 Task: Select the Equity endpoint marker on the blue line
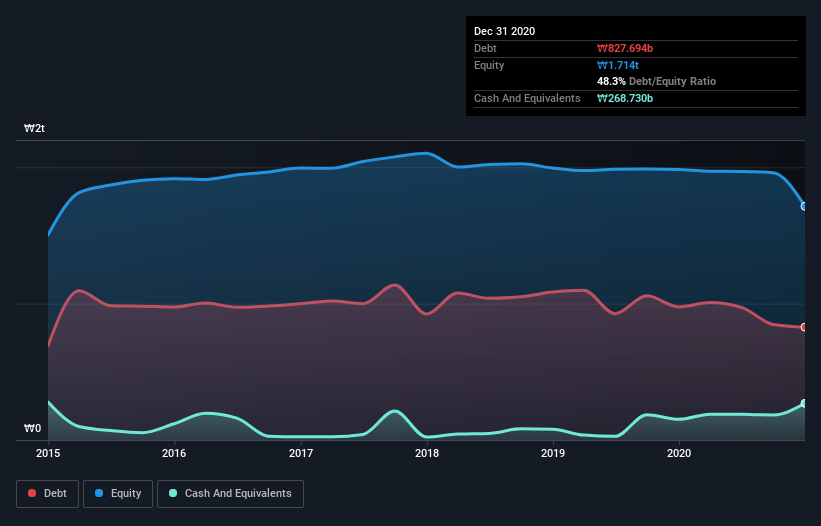pos(804,207)
